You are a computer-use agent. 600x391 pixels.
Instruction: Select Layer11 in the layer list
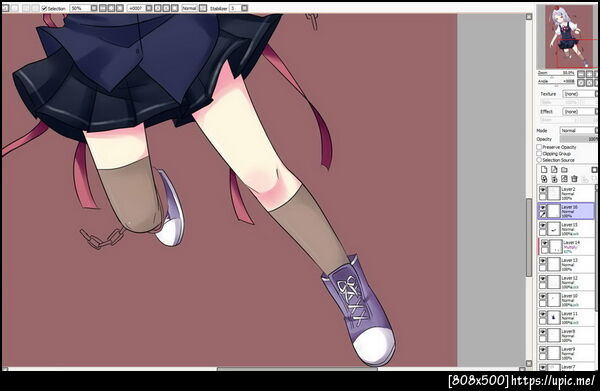tap(566, 318)
